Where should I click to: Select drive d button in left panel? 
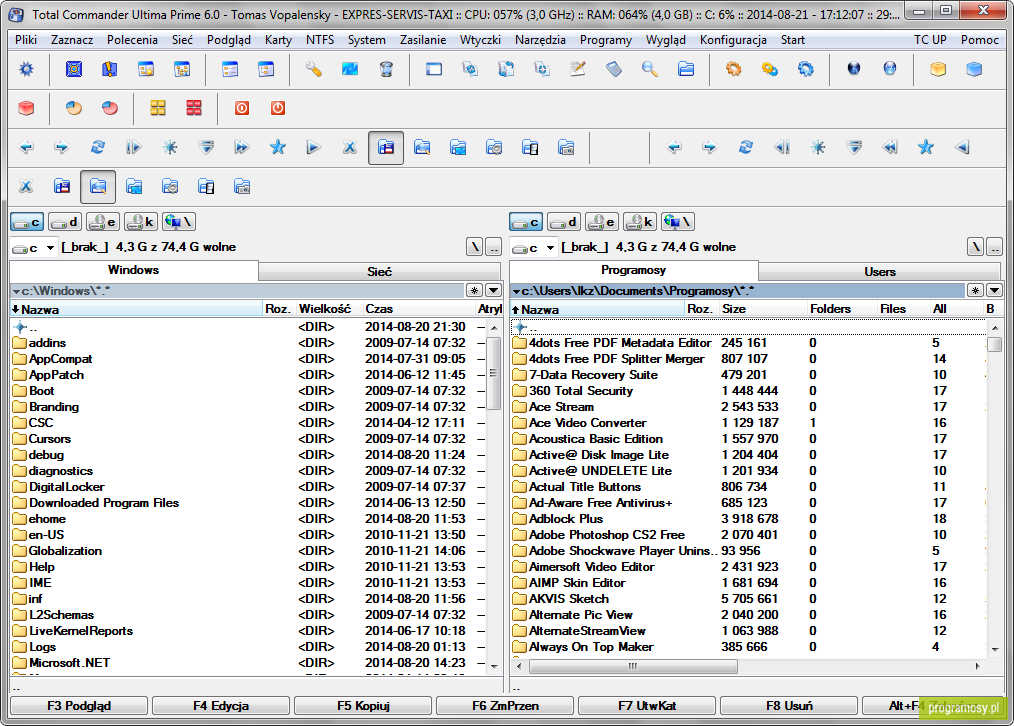(x=65, y=222)
